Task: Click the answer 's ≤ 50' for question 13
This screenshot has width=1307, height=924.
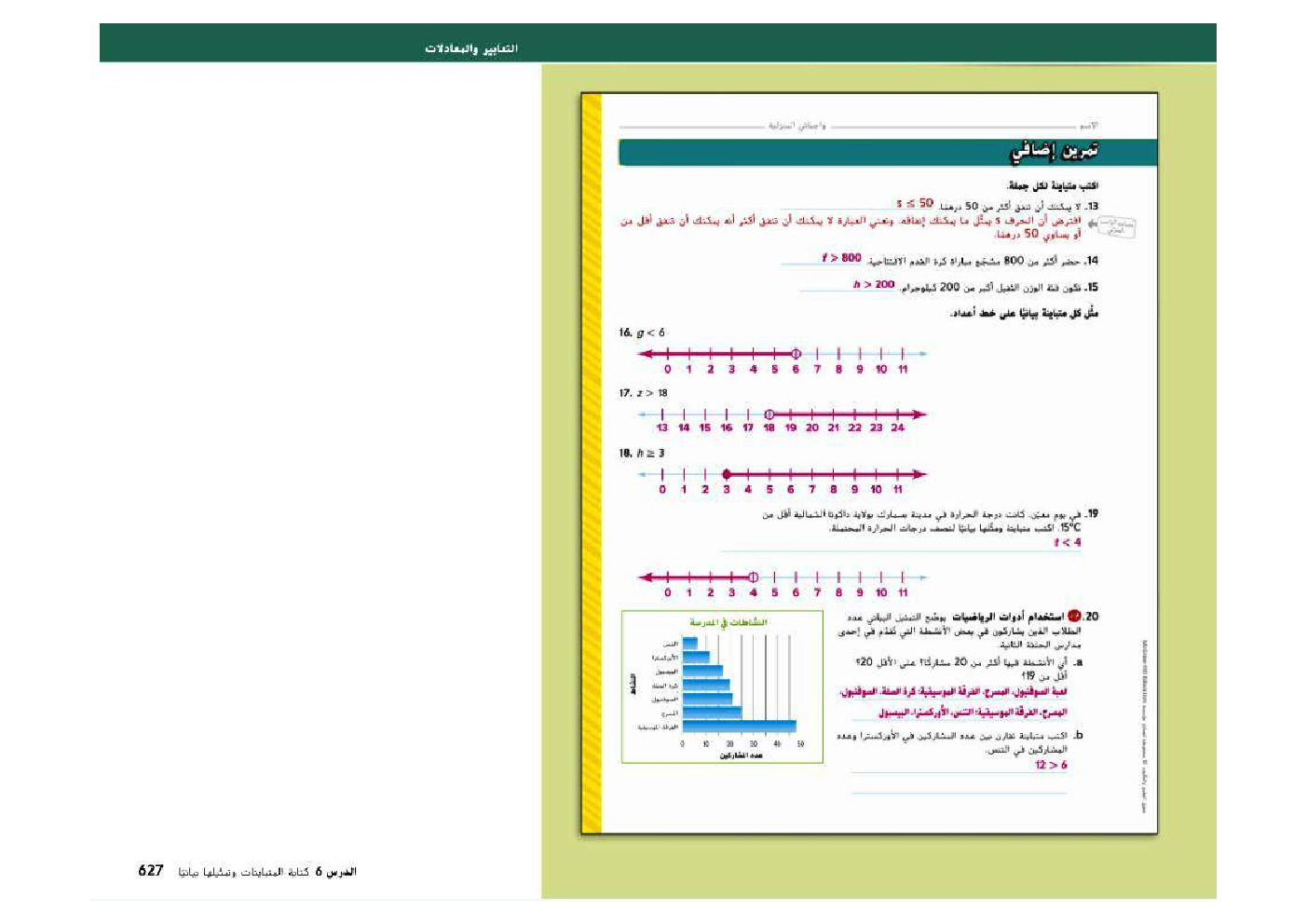Action: click(914, 203)
